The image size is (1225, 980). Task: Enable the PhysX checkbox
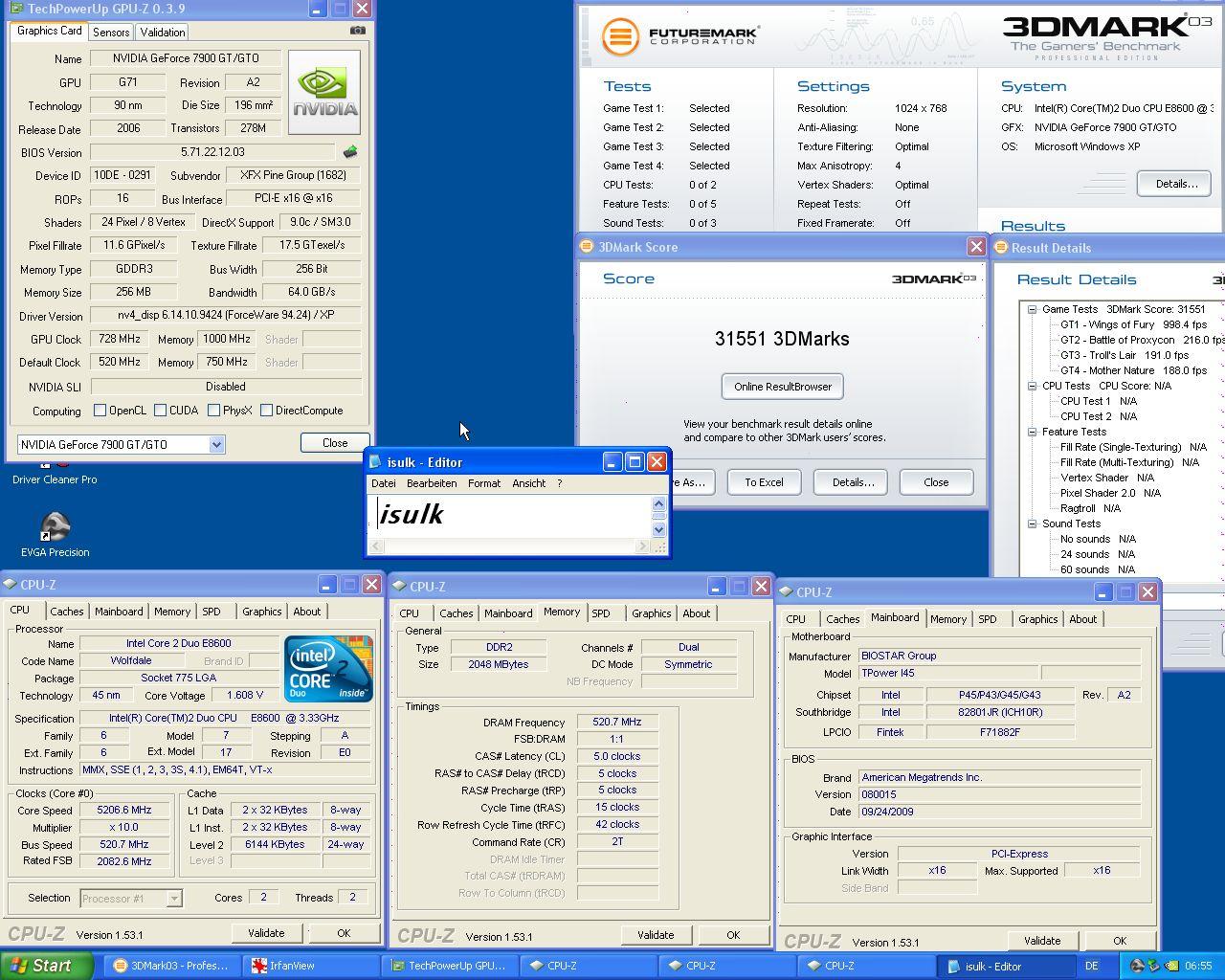pyautogui.click(x=213, y=411)
